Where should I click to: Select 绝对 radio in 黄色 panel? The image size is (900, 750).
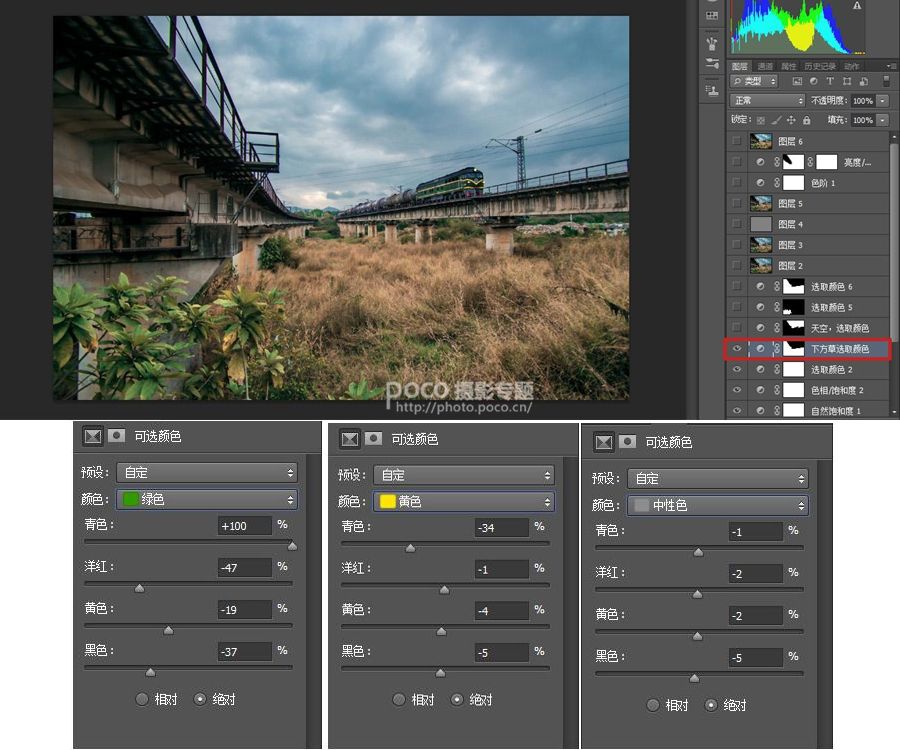(x=457, y=700)
